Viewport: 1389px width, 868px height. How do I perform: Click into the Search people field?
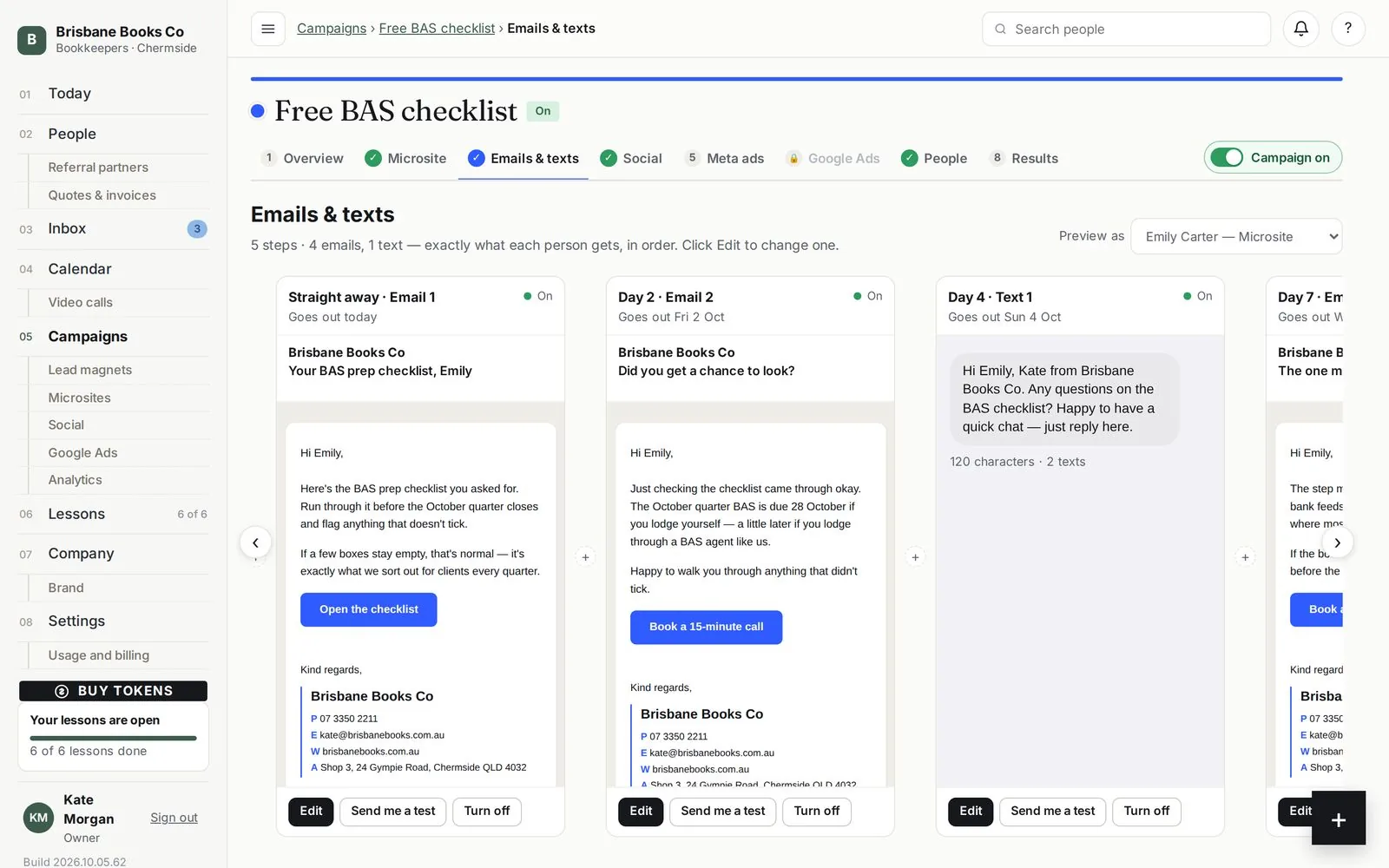(x=1126, y=29)
